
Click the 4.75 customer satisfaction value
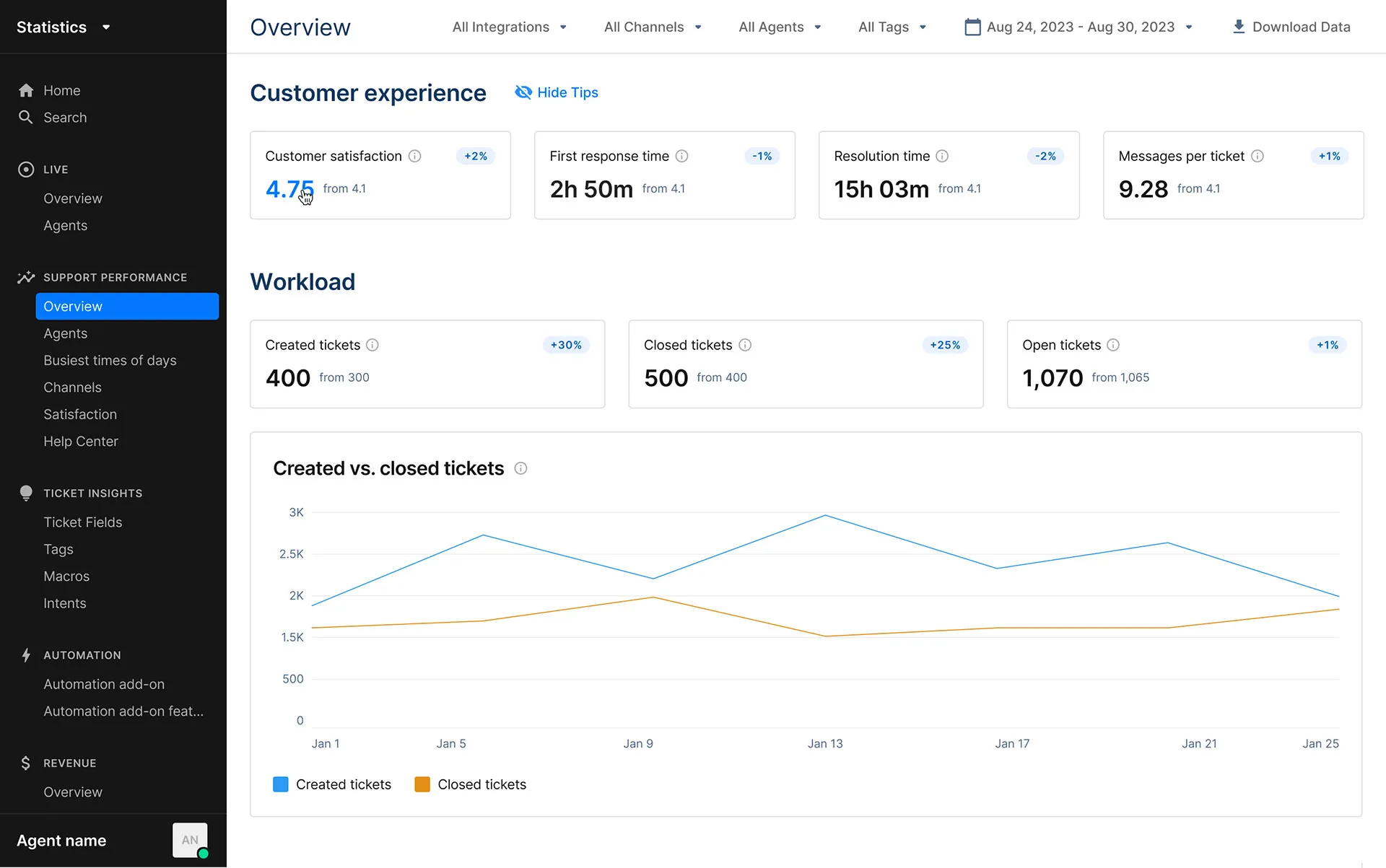pyautogui.click(x=289, y=189)
